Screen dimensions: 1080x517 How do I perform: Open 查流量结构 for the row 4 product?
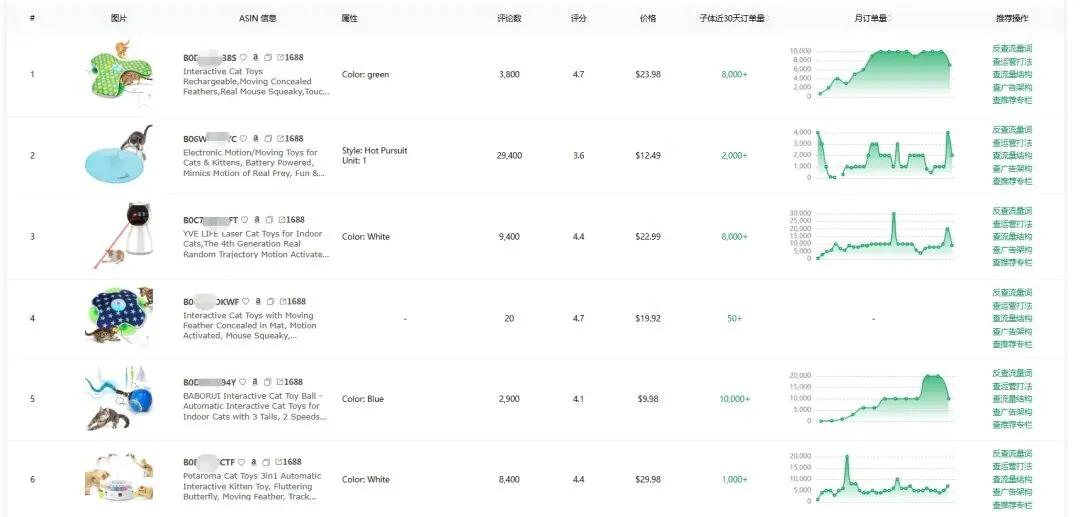[1011, 319]
